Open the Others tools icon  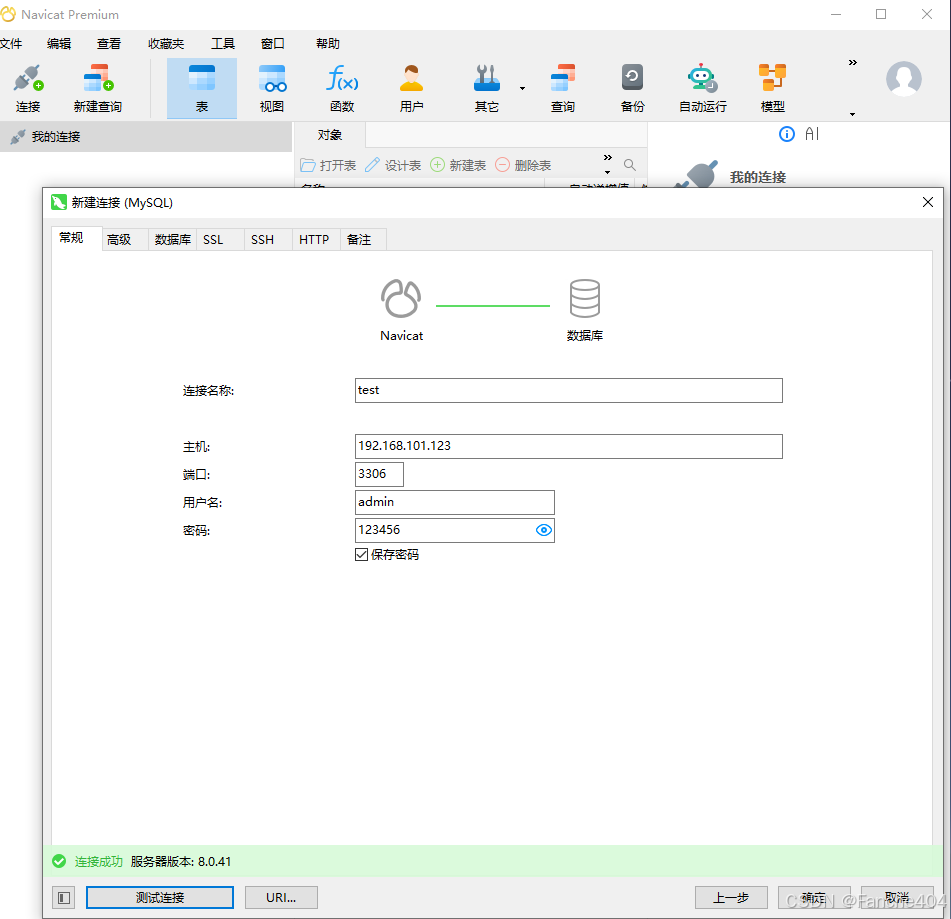pos(486,89)
